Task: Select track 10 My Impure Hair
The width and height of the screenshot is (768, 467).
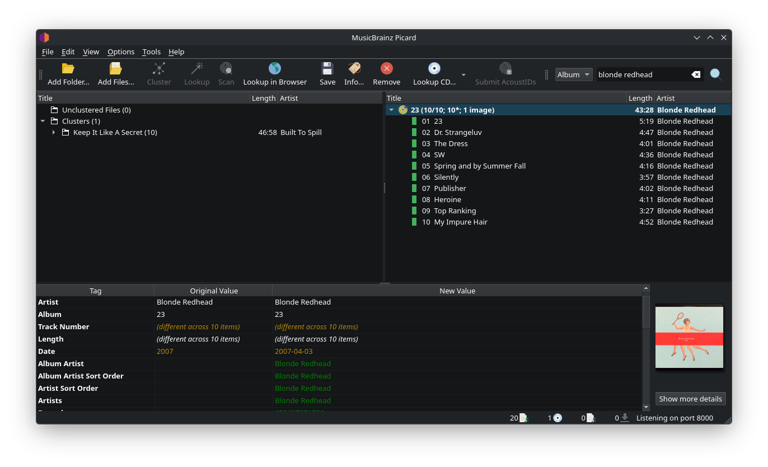Action: (558, 222)
